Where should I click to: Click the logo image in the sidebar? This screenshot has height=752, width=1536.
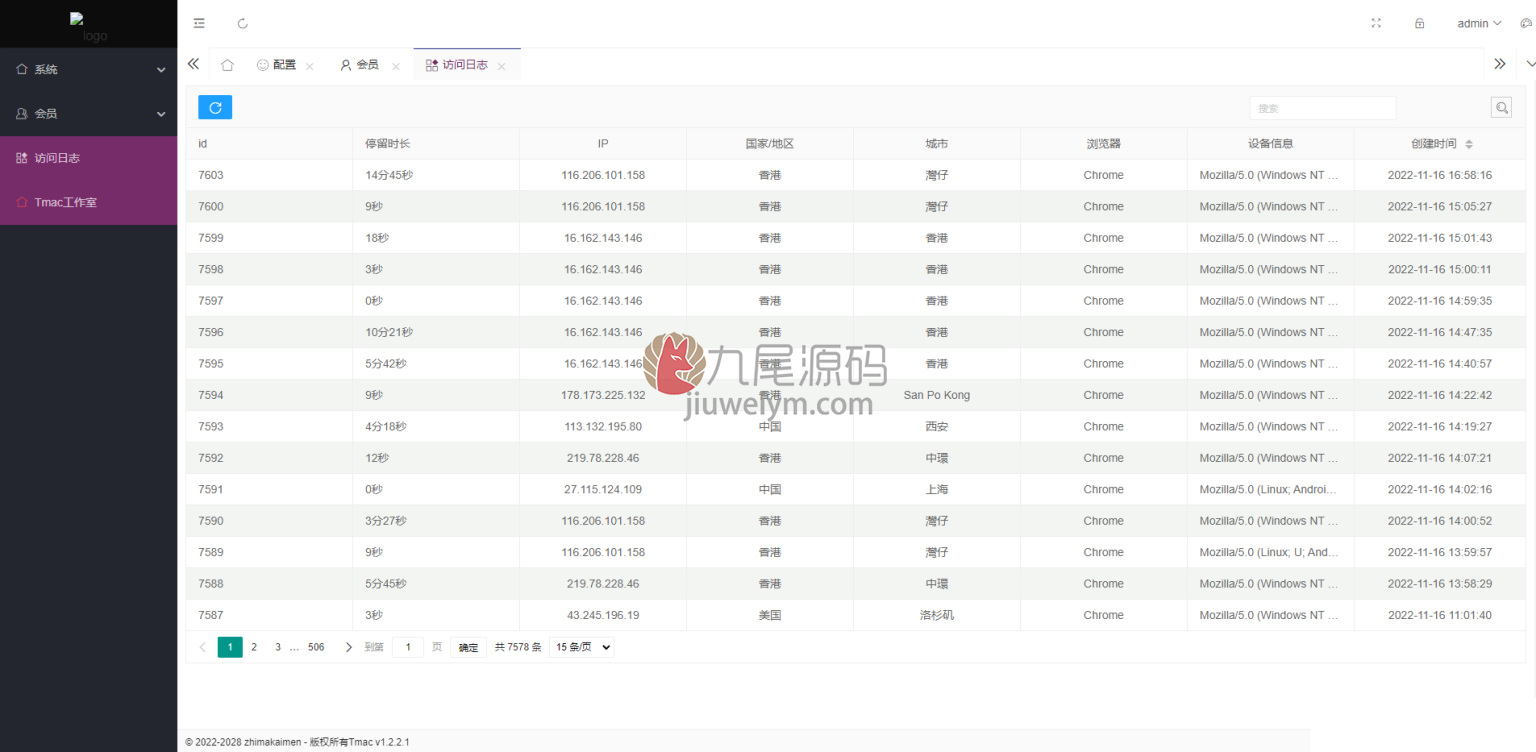tap(88, 27)
